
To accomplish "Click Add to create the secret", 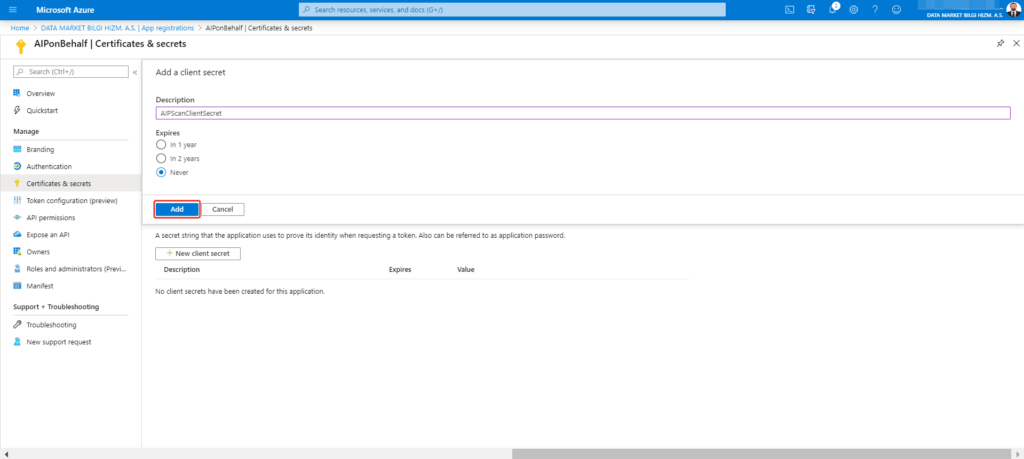I will 177,209.
